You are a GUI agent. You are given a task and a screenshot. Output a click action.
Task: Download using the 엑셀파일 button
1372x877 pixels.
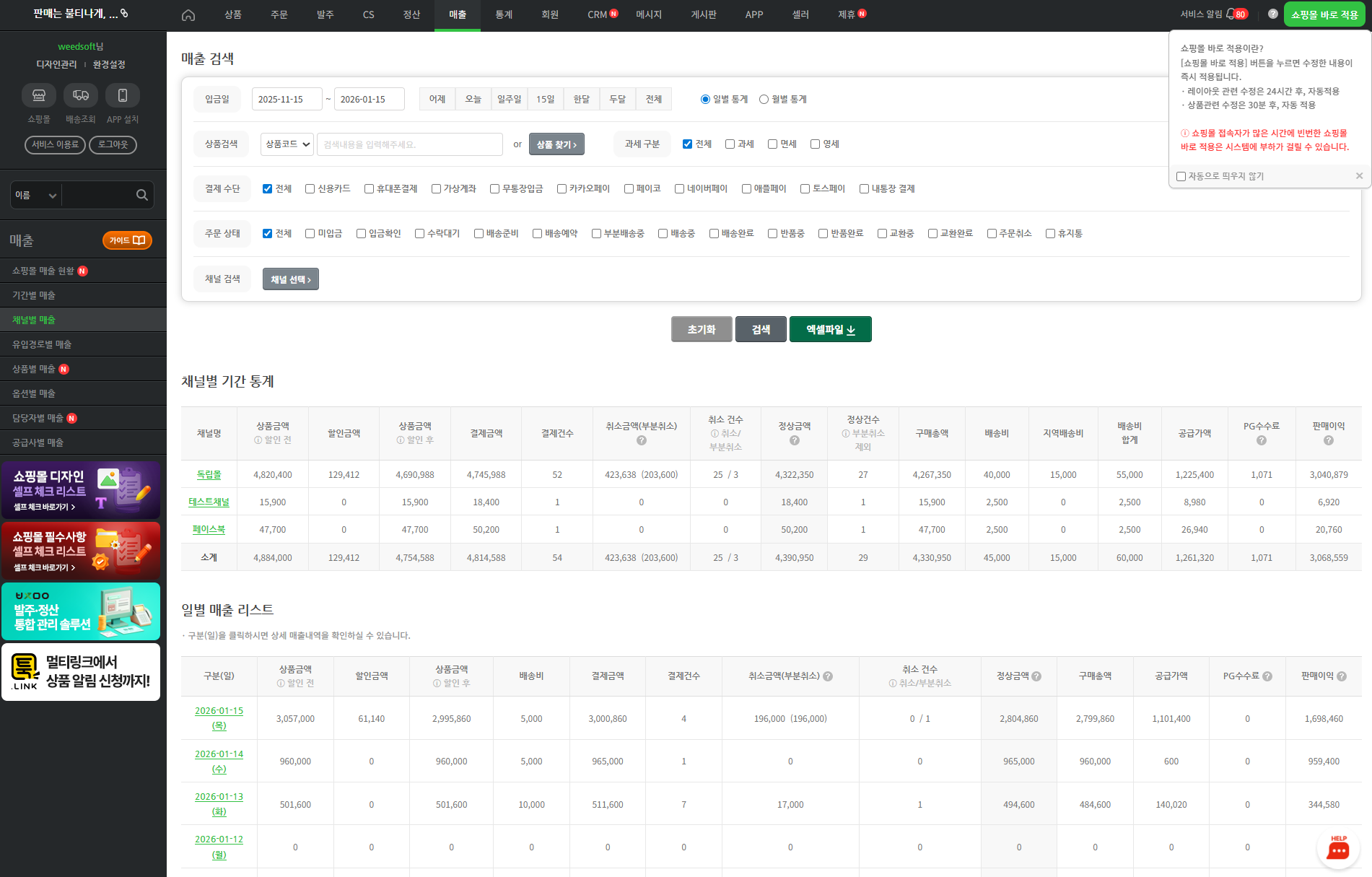pyautogui.click(x=831, y=329)
